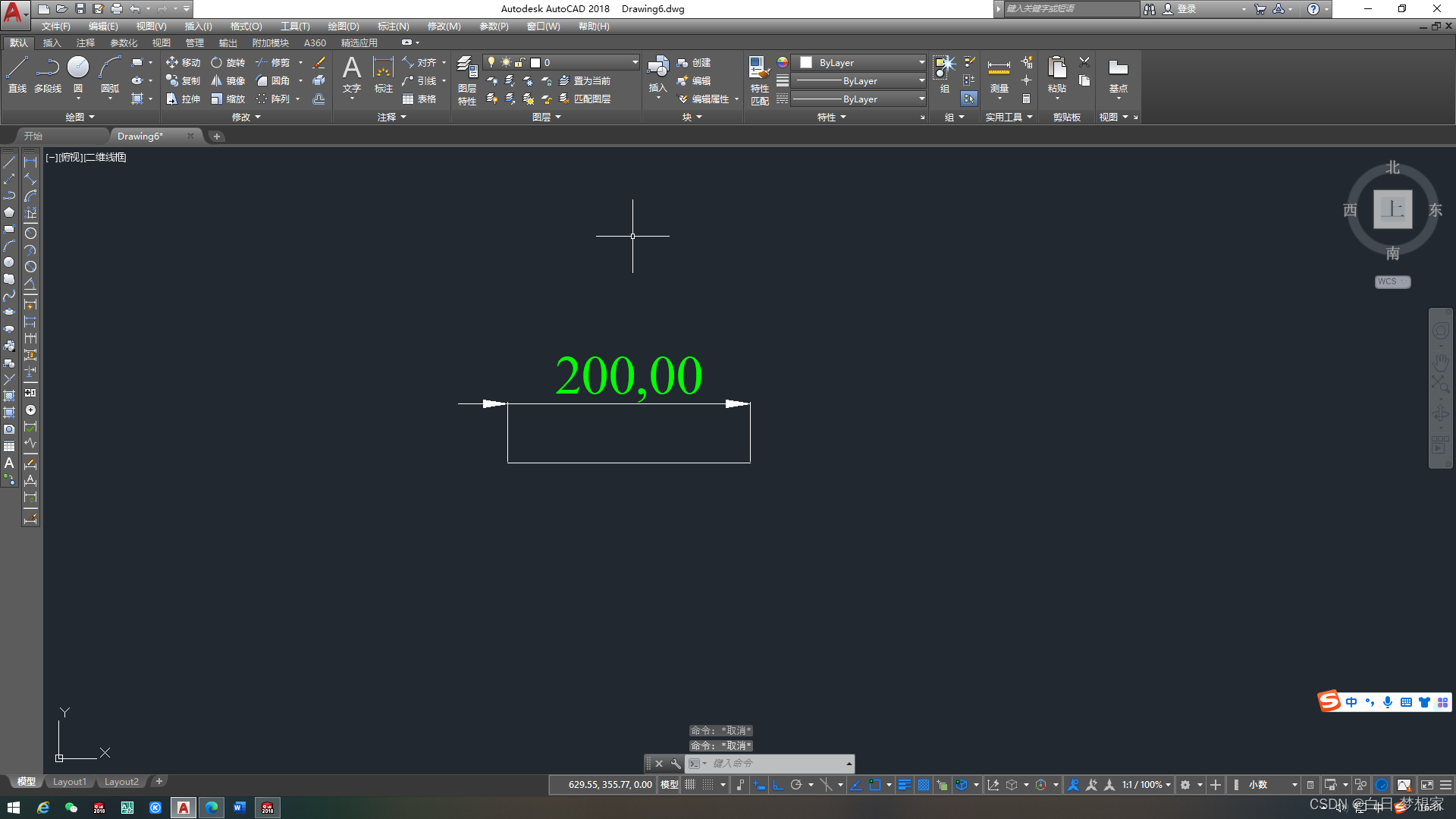The image size is (1456, 819).
Task: Expand the ByLayer color dropdown
Action: (921, 62)
